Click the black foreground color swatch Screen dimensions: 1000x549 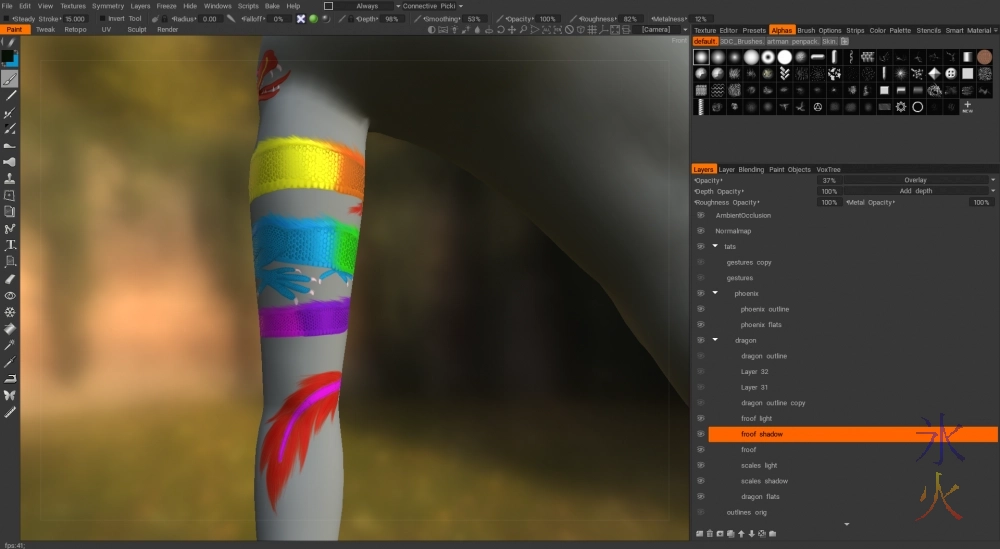8,56
